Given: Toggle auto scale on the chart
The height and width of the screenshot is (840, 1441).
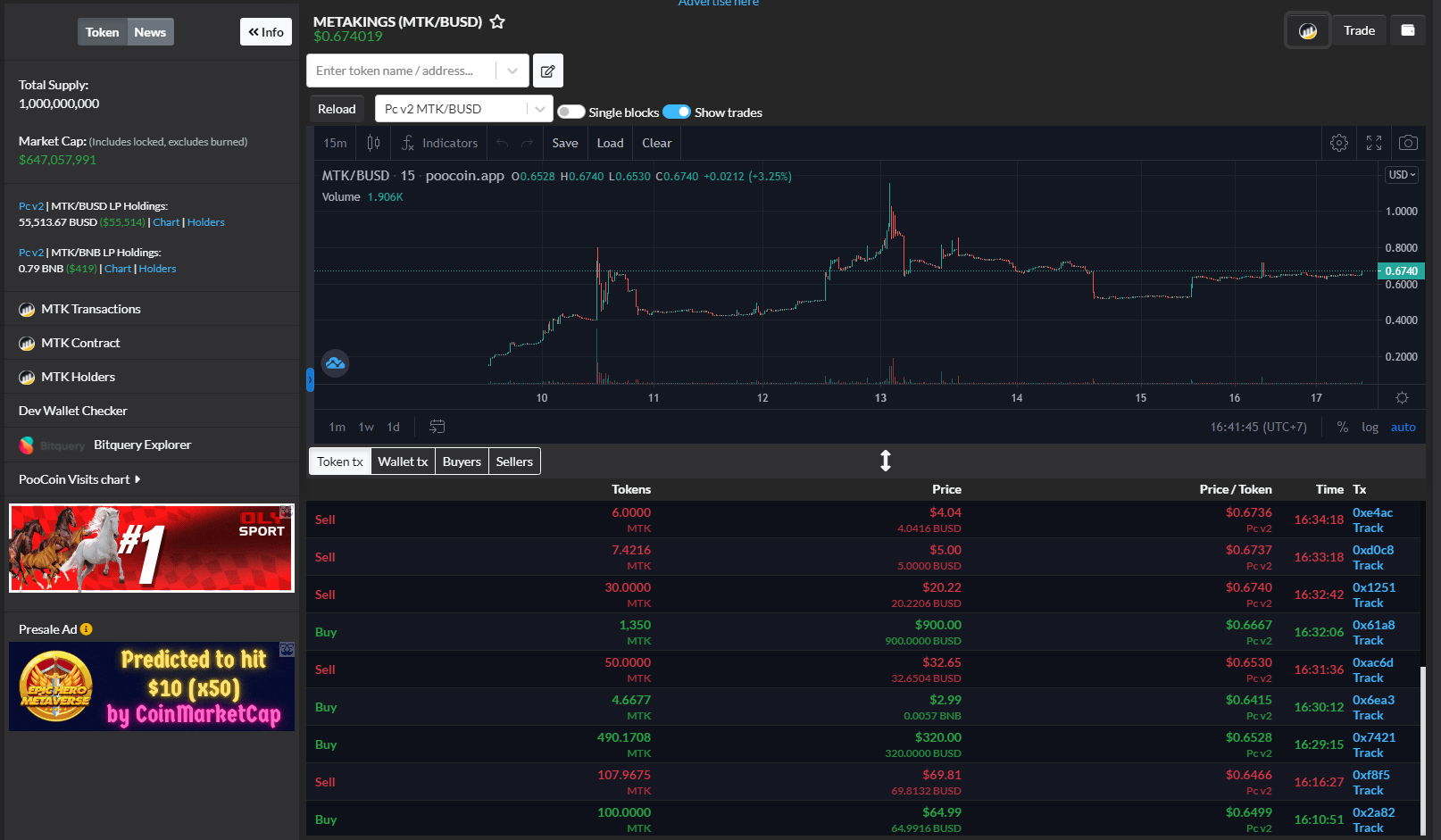Looking at the screenshot, I should (x=1404, y=427).
